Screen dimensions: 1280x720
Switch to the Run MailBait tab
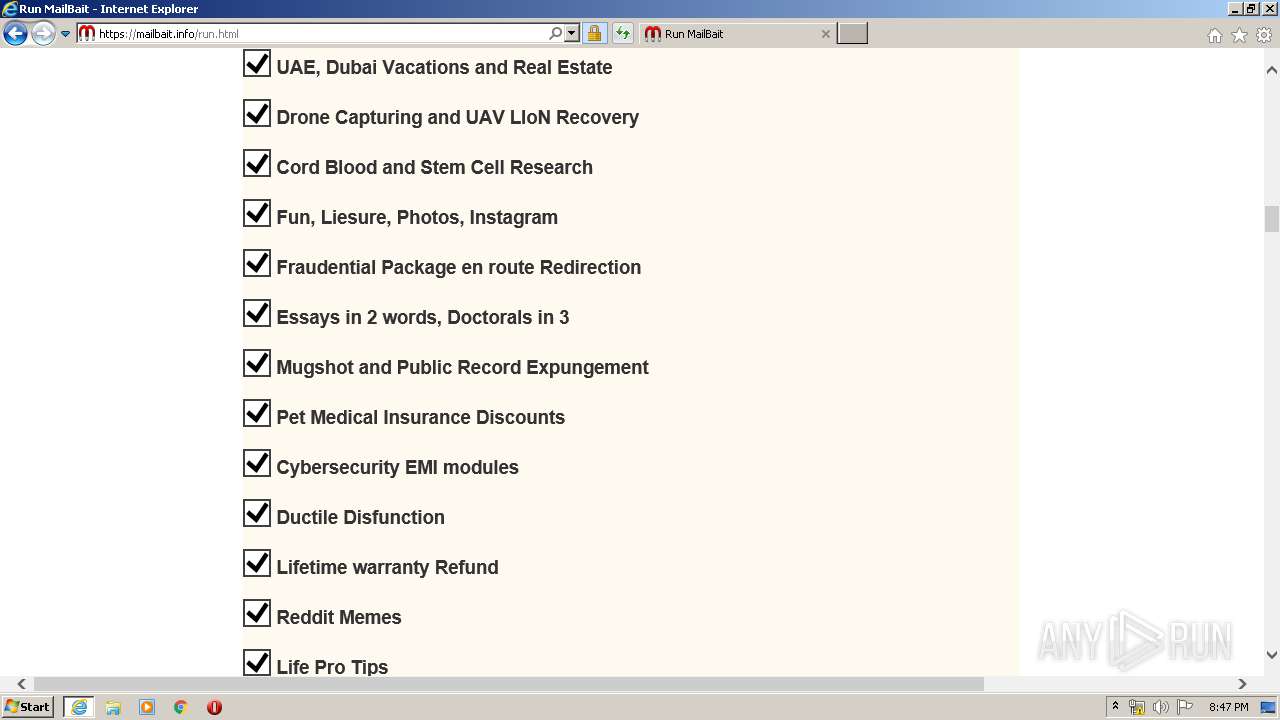[x=735, y=34]
